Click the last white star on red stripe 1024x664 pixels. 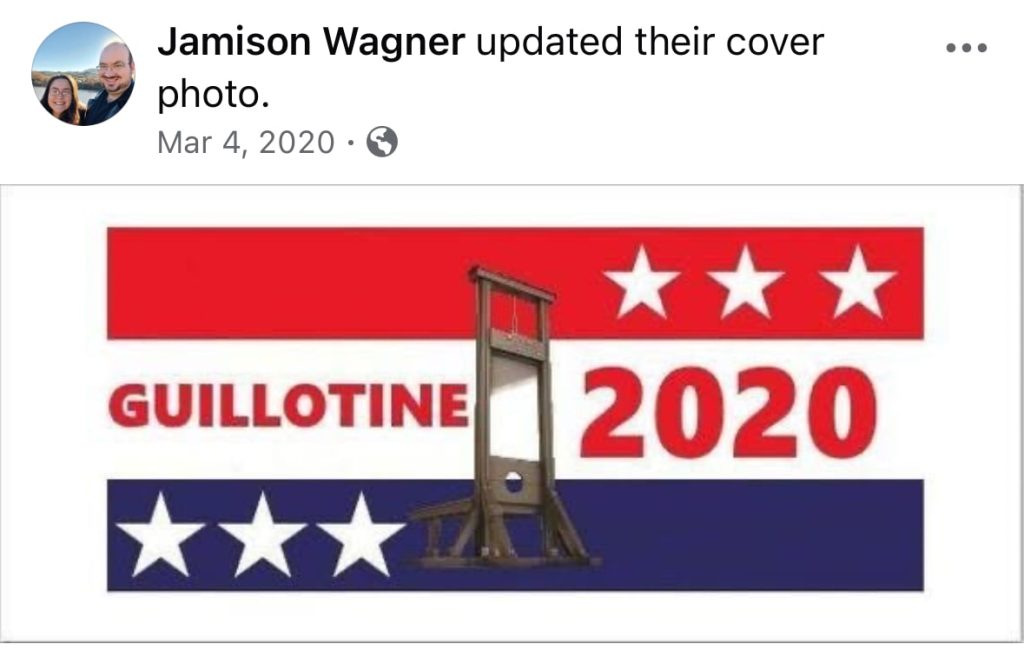click(x=857, y=283)
